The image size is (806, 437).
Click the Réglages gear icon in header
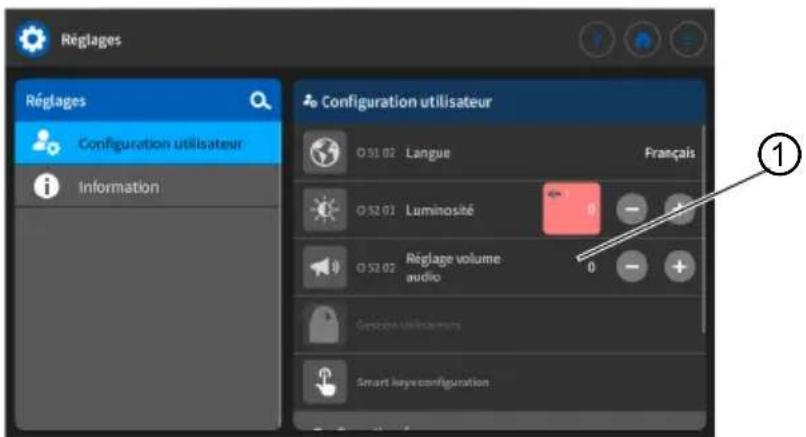(x=32, y=40)
